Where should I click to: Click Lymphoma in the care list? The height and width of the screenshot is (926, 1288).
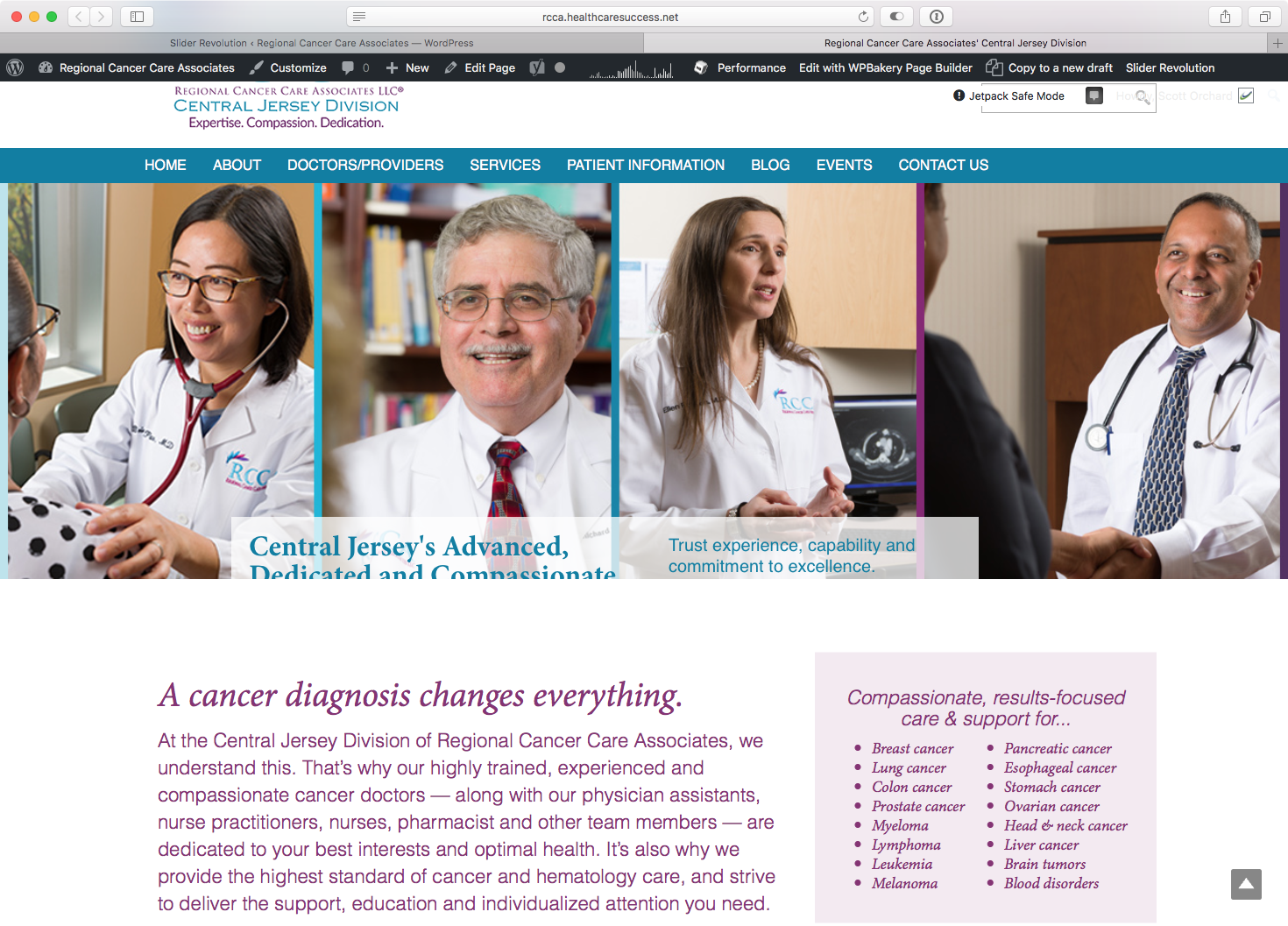pyautogui.click(x=906, y=845)
